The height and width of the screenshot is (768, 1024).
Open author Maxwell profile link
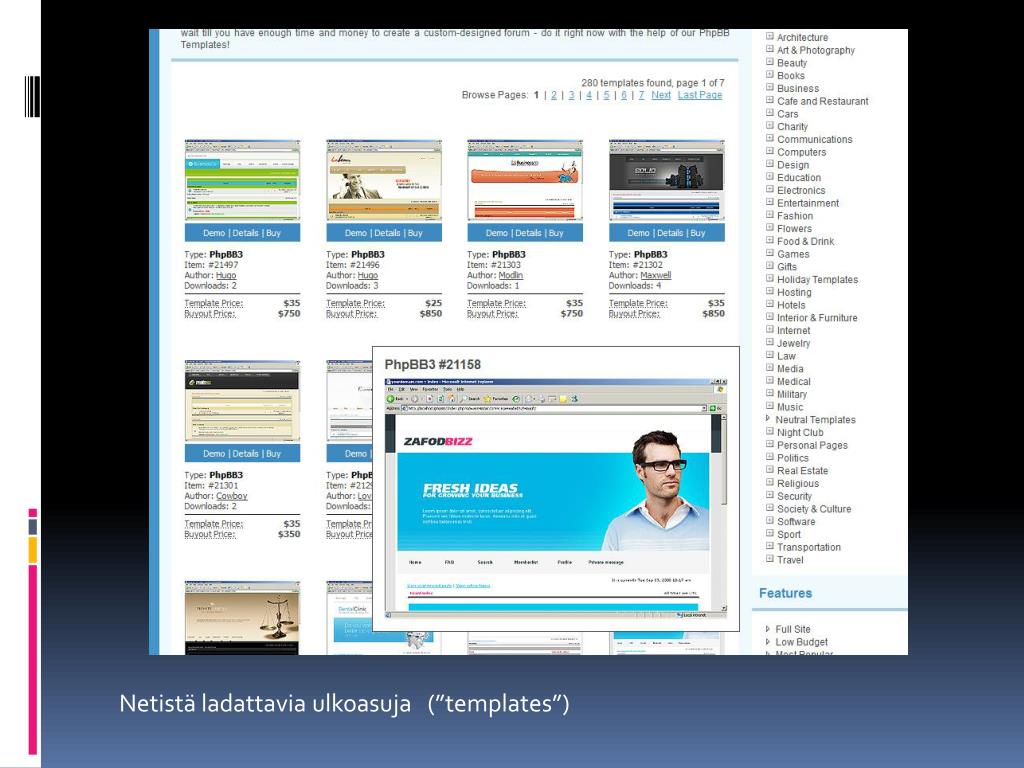tap(656, 276)
